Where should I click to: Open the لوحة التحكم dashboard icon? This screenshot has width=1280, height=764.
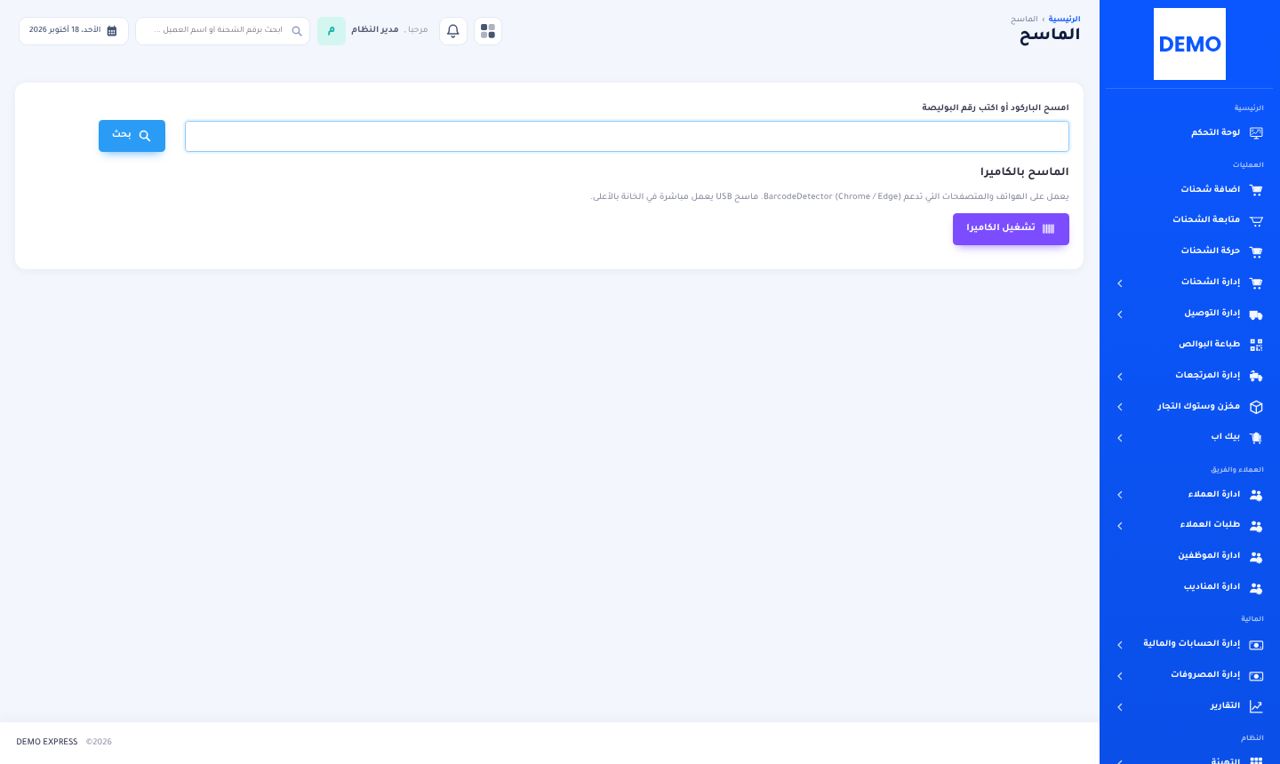tap(1256, 133)
